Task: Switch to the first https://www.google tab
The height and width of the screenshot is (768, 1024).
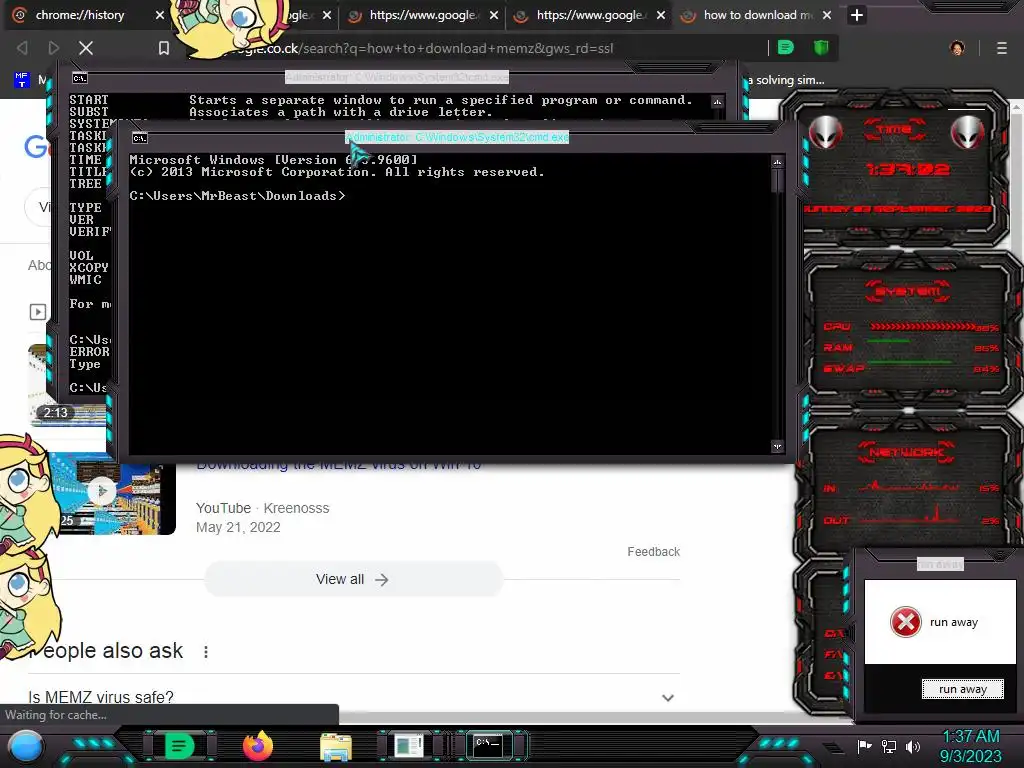Action: (423, 15)
